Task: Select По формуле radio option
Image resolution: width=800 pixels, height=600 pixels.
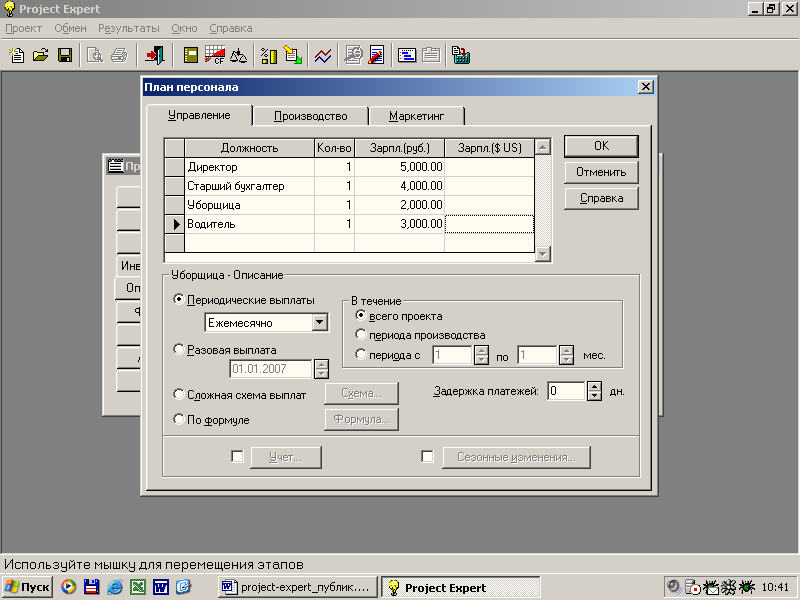Action: 179,419
